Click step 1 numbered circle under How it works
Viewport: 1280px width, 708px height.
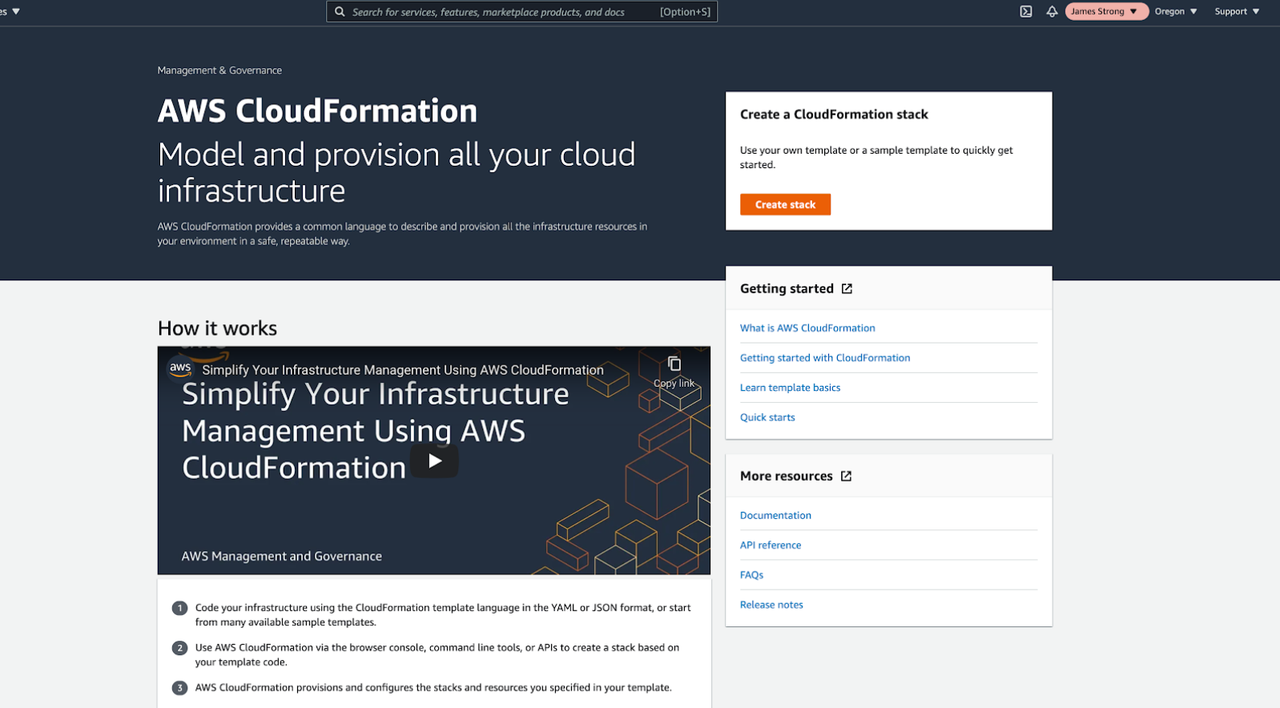click(179, 607)
